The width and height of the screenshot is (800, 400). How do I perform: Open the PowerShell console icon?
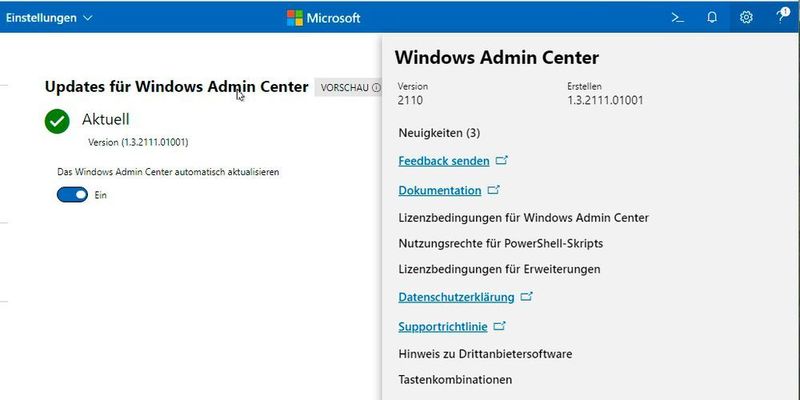(678, 18)
